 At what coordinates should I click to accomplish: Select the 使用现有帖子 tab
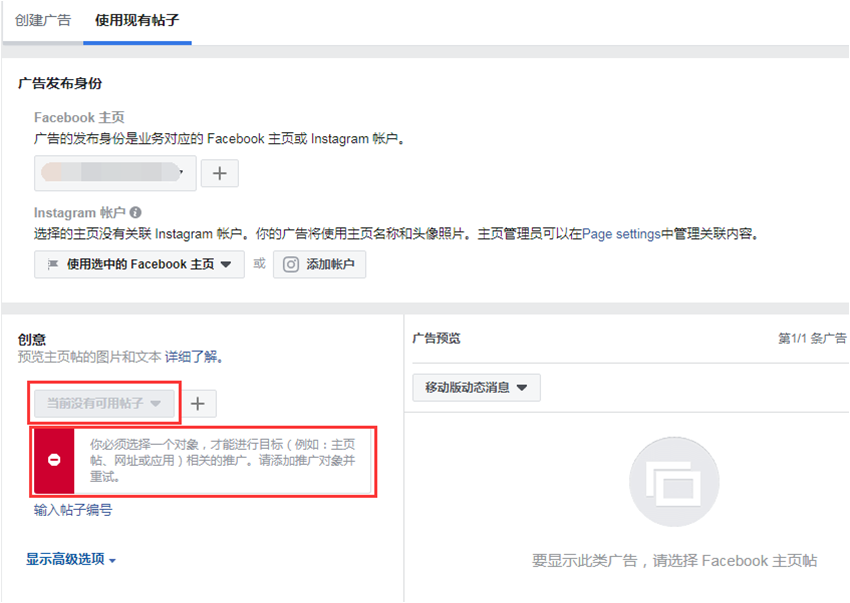tap(137, 20)
